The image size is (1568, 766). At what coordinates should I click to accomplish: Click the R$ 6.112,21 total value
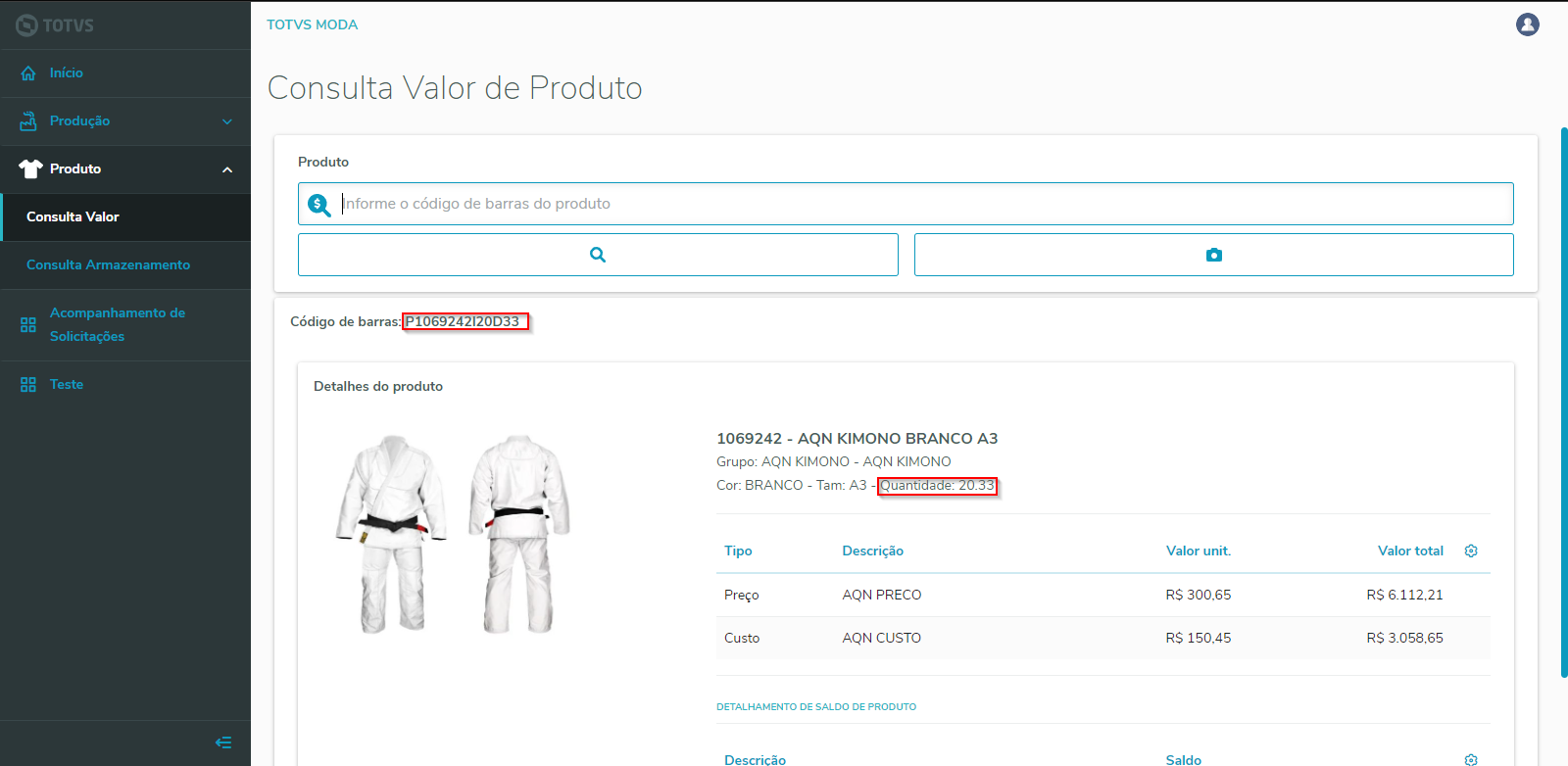(1404, 596)
